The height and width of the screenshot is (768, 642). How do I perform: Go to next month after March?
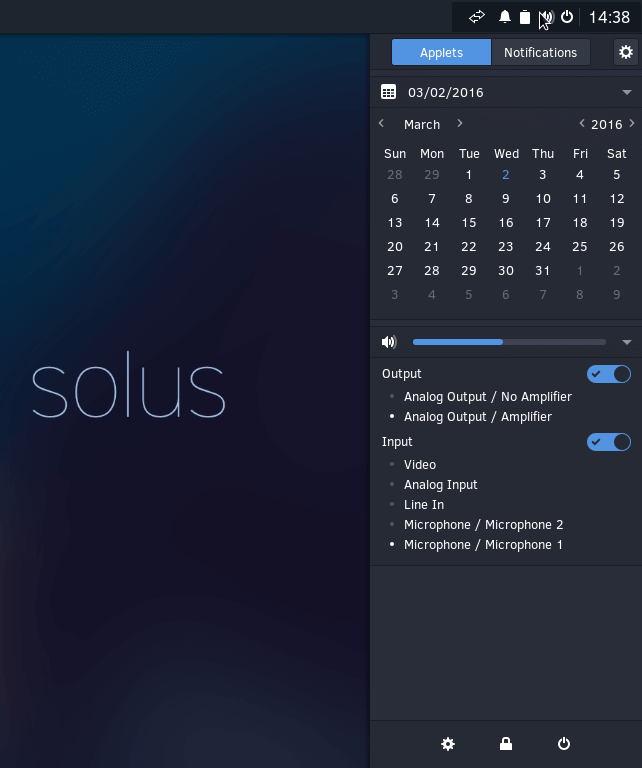click(x=459, y=123)
